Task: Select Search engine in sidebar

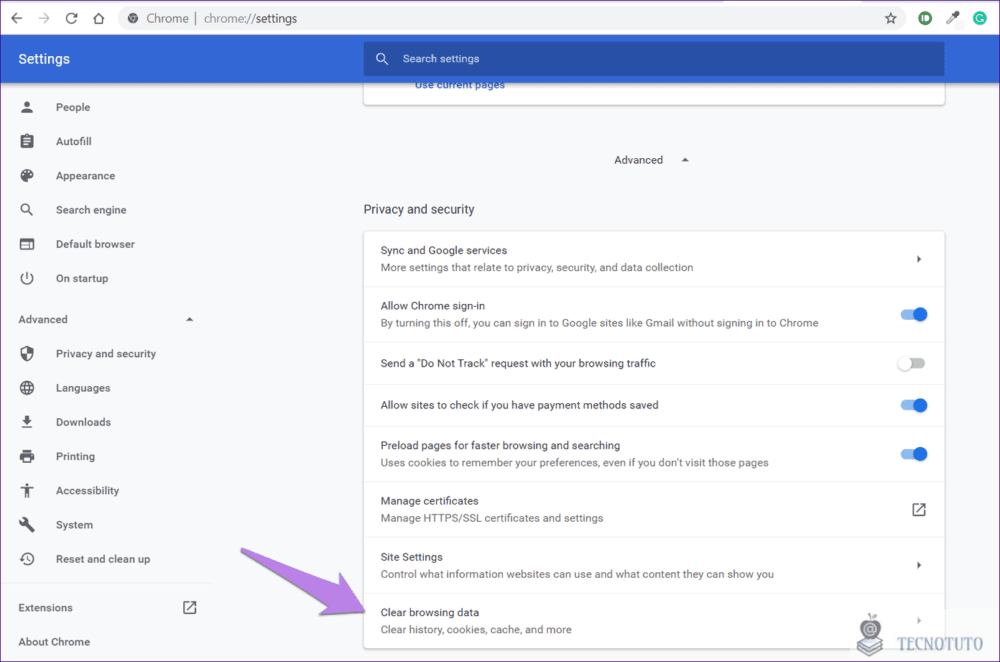Action: click(91, 210)
